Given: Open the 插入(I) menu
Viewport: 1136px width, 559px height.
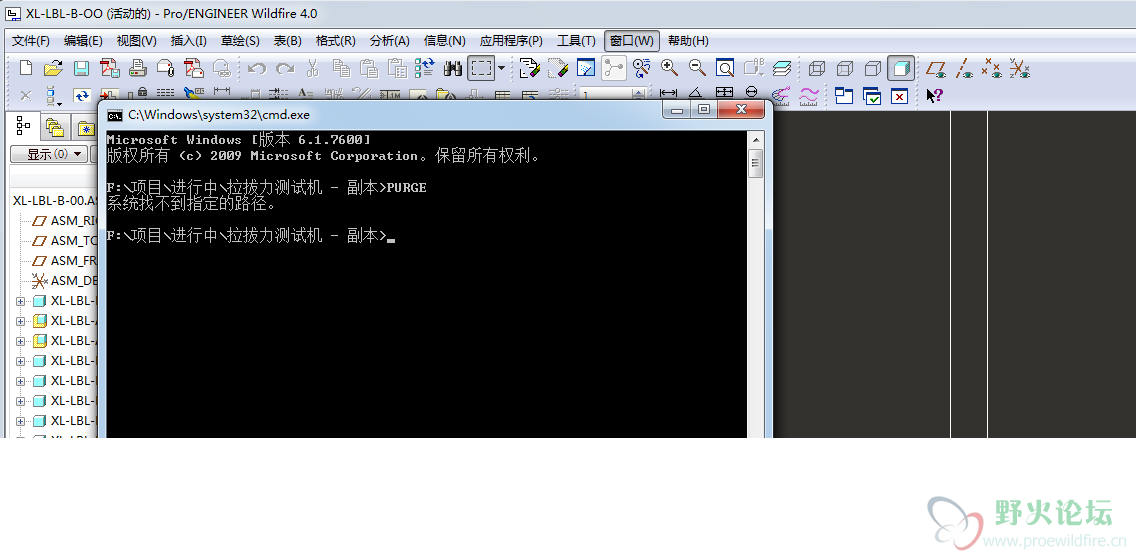Looking at the screenshot, I should coord(189,41).
